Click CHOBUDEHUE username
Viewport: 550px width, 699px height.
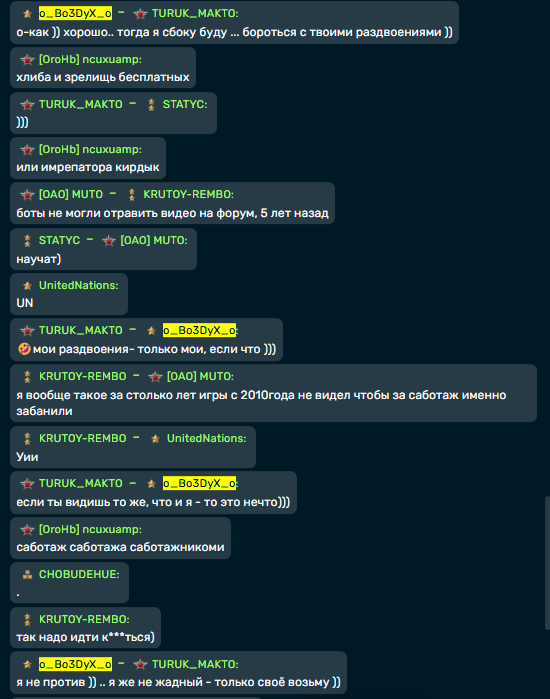pos(79,575)
